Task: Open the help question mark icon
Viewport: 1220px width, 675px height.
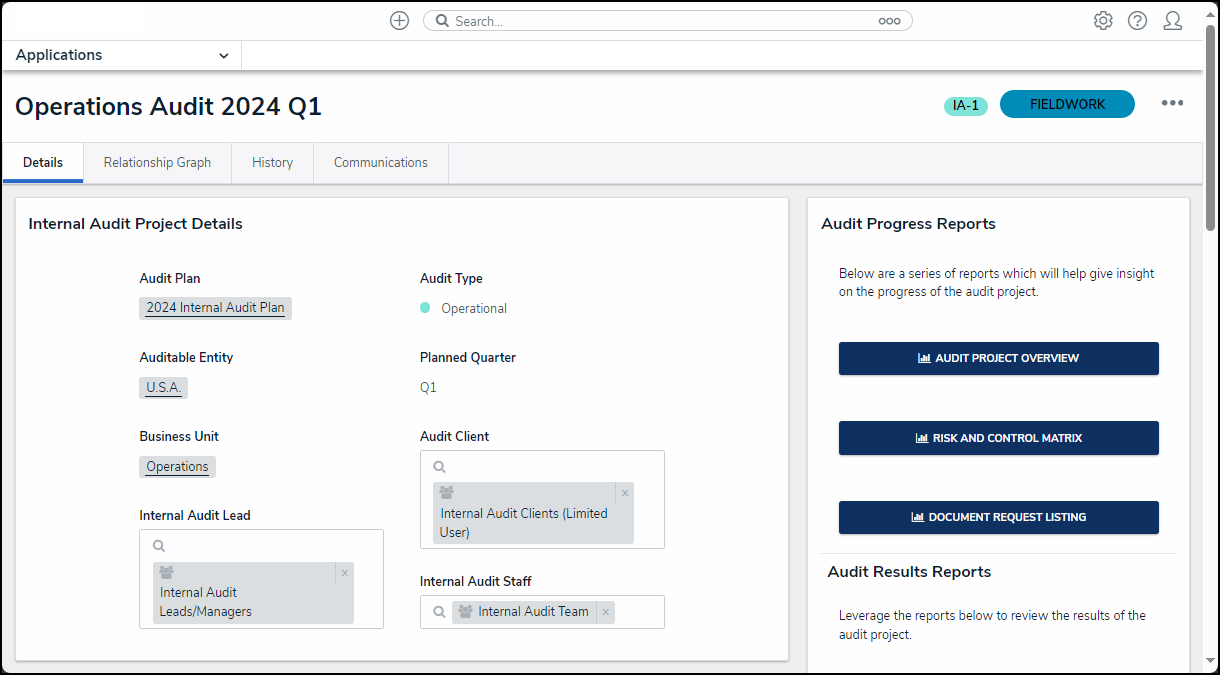Action: 1137,21
